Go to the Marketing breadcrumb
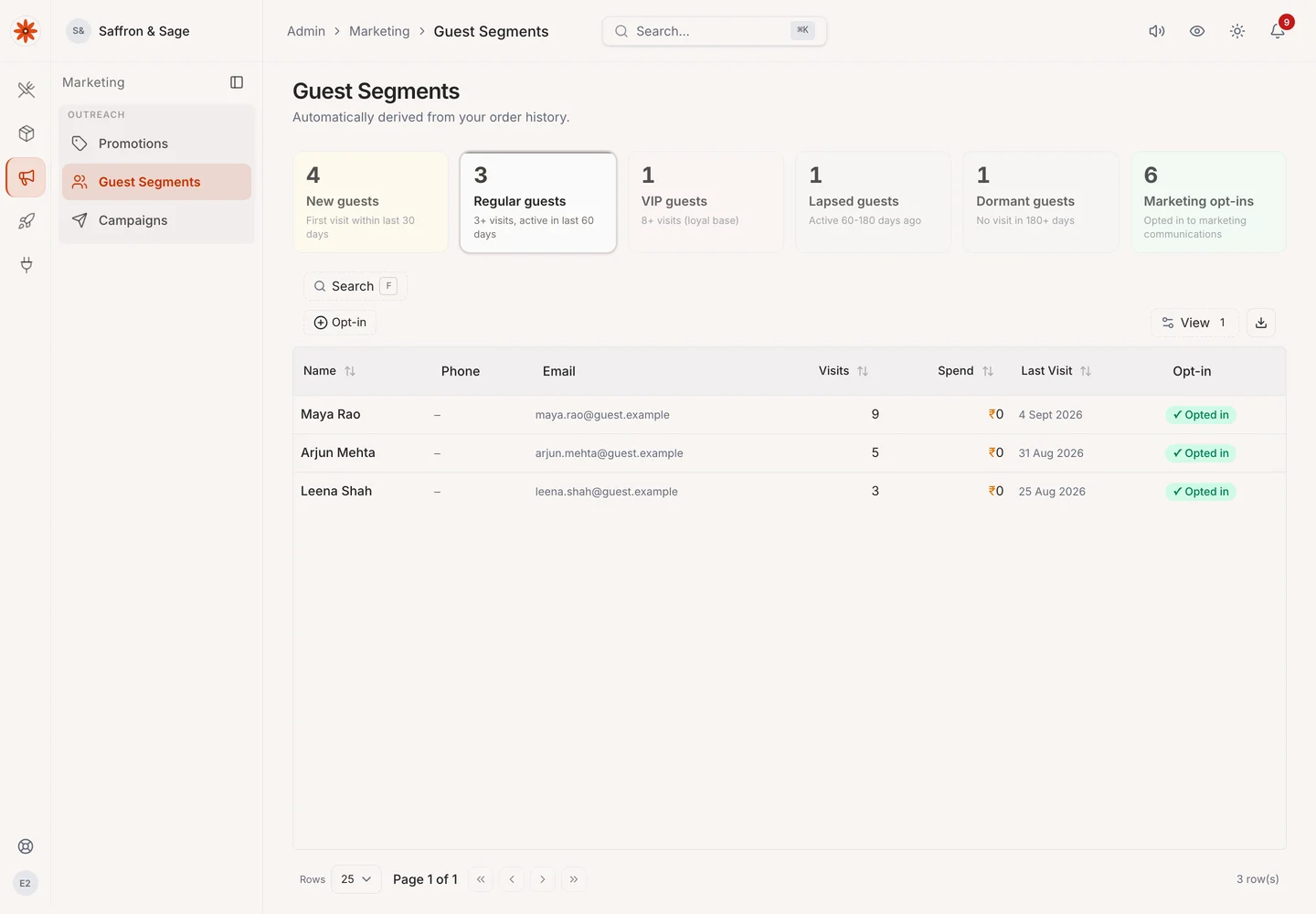This screenshot has width=1316, height=914. [379, 31]
